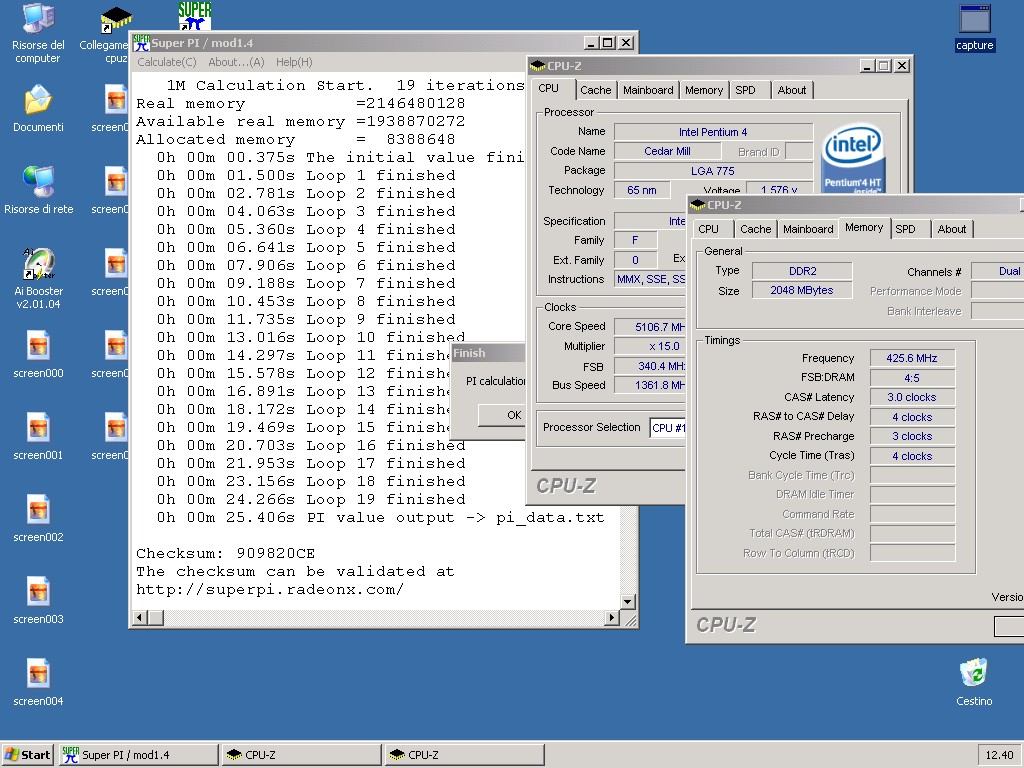Open the Calculate(C) menu in Super PI

pos(167,62)
